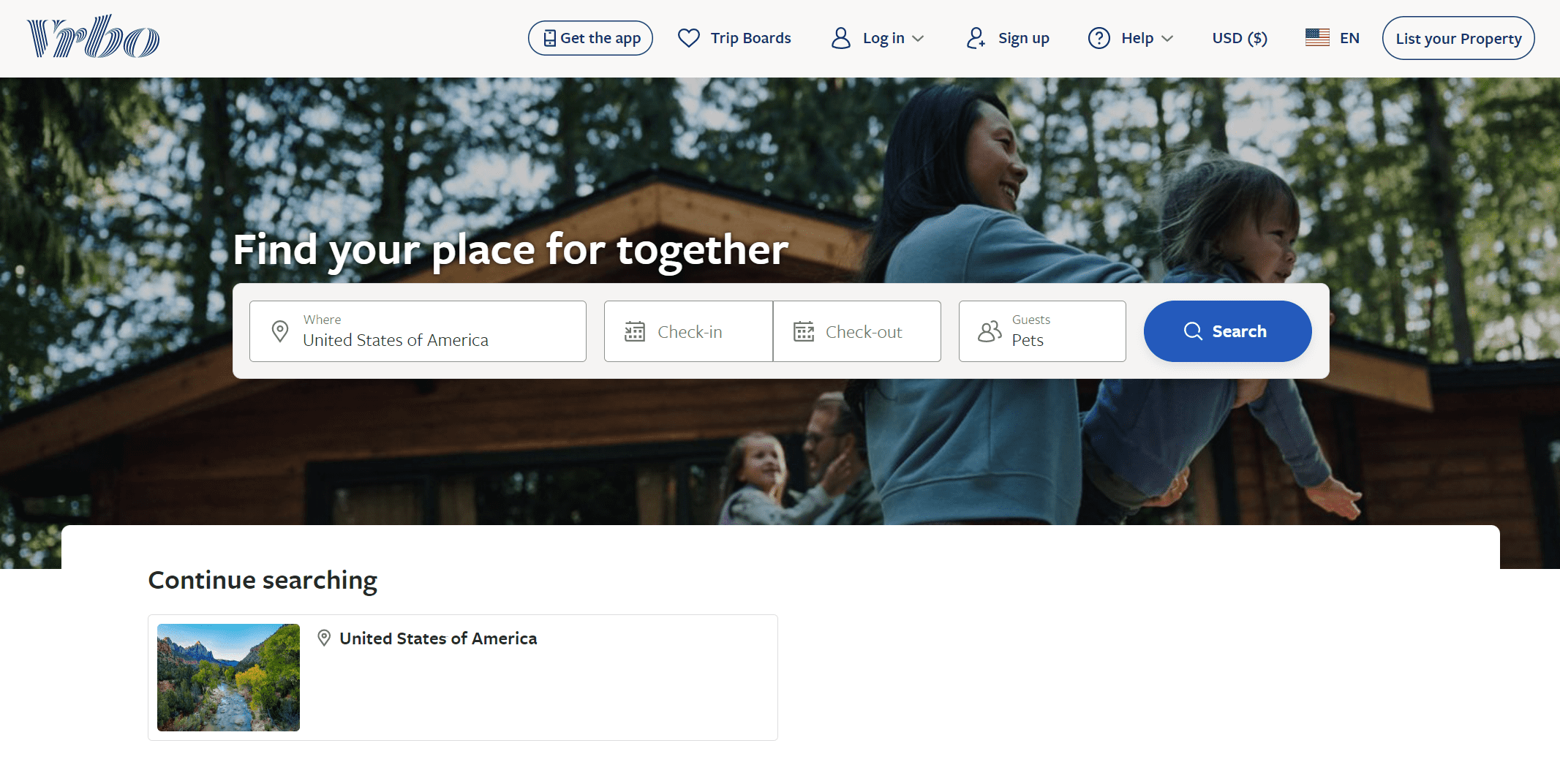Click the blue Search button
The width and height of the screenshot is (1560, 784).
click(1227, 331)
